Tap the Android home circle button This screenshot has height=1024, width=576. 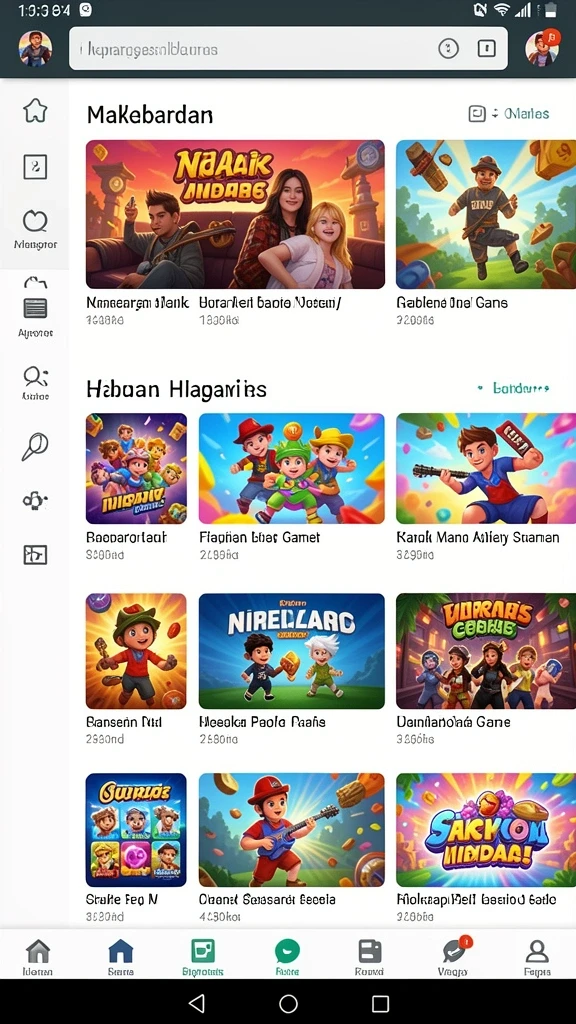[288, 1003]
